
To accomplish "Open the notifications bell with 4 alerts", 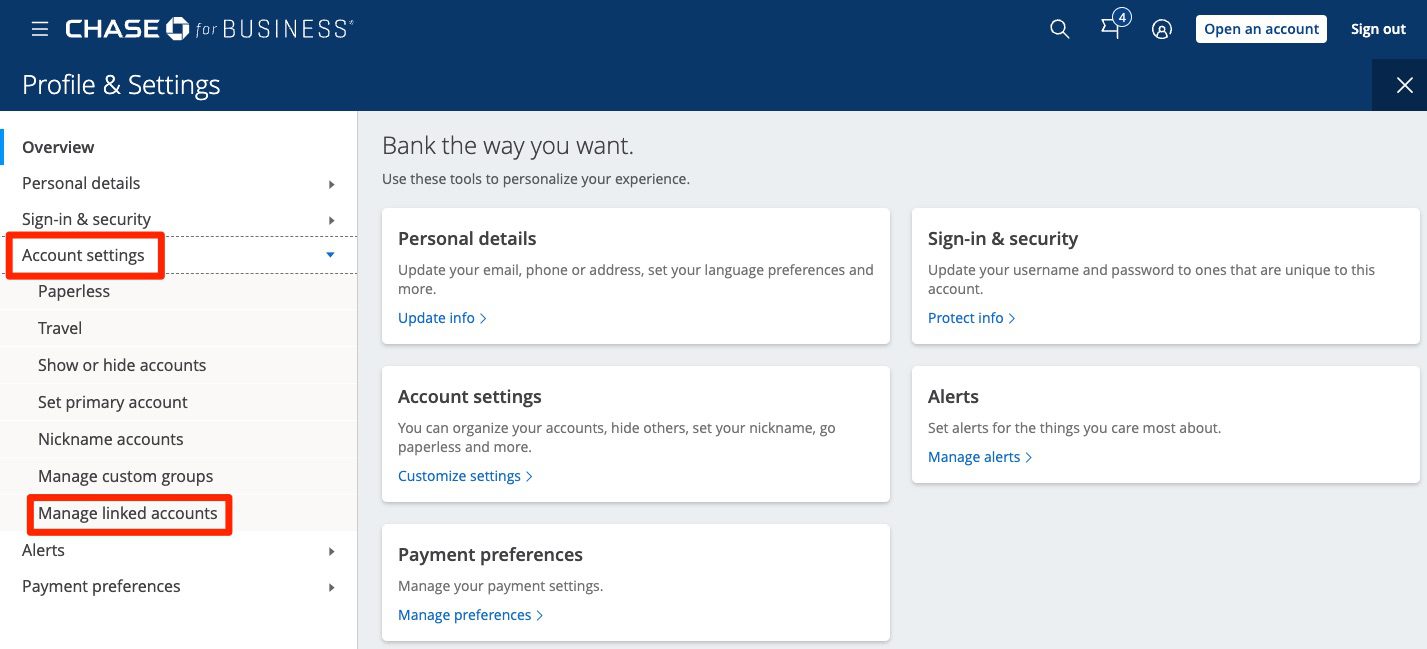I will pyautogui.click(x=1110, y=29).
